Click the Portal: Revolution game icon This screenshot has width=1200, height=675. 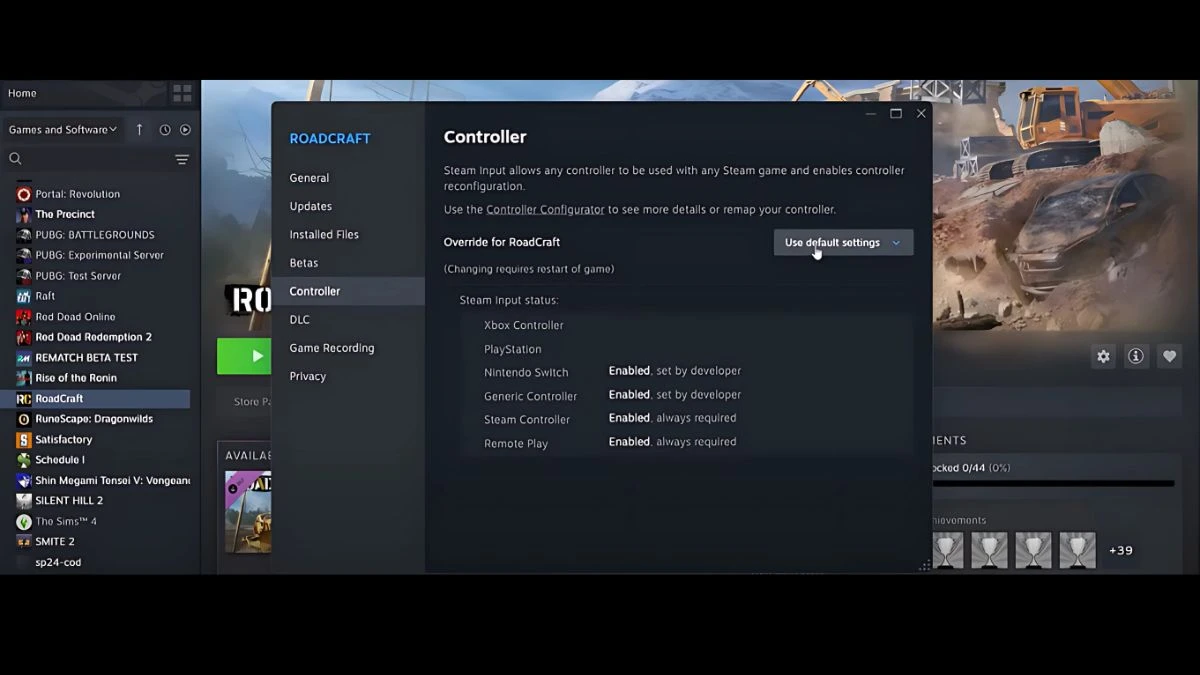tap(24, 194)
